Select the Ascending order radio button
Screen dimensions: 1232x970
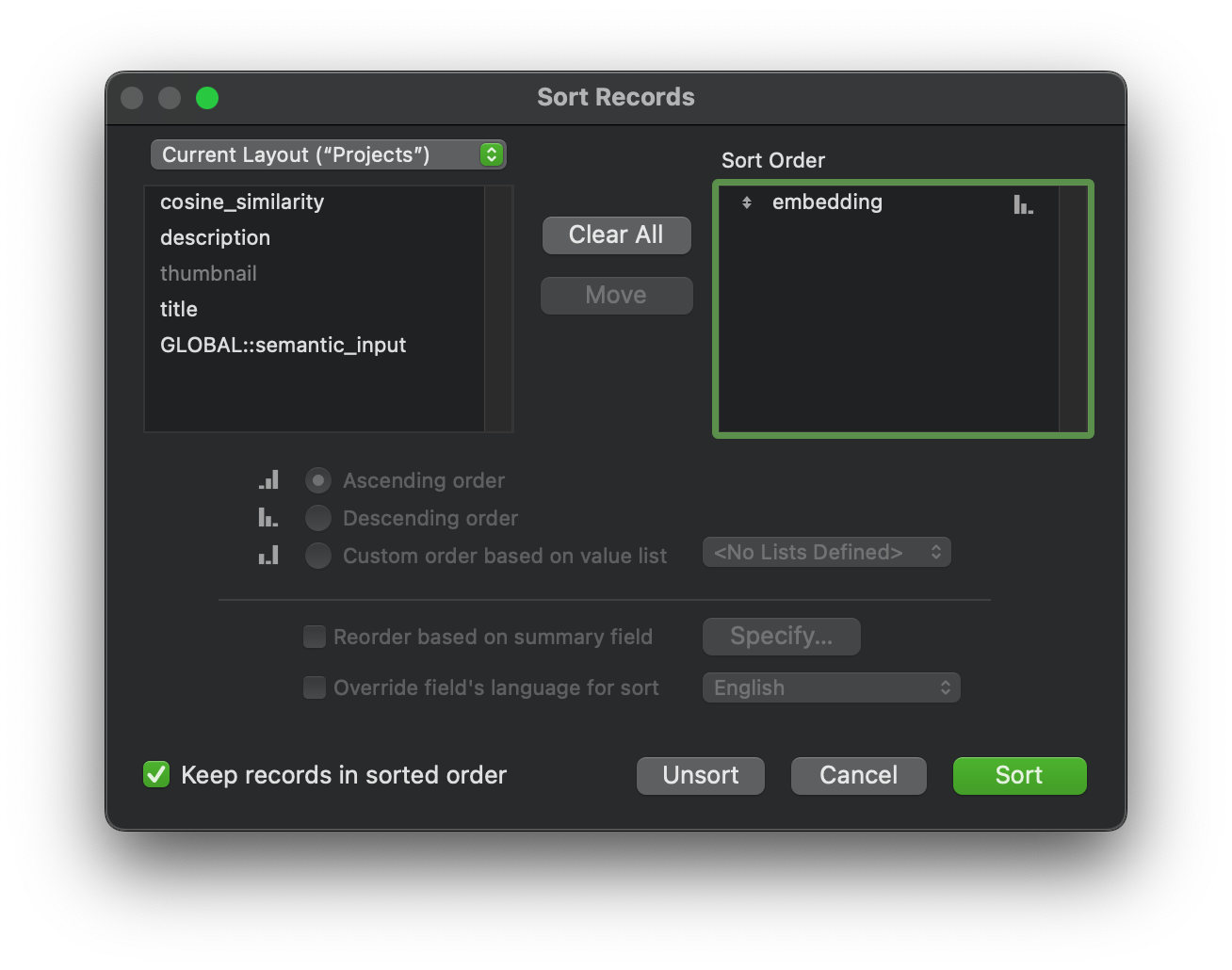pyautogui.click(x=318, y=480)
